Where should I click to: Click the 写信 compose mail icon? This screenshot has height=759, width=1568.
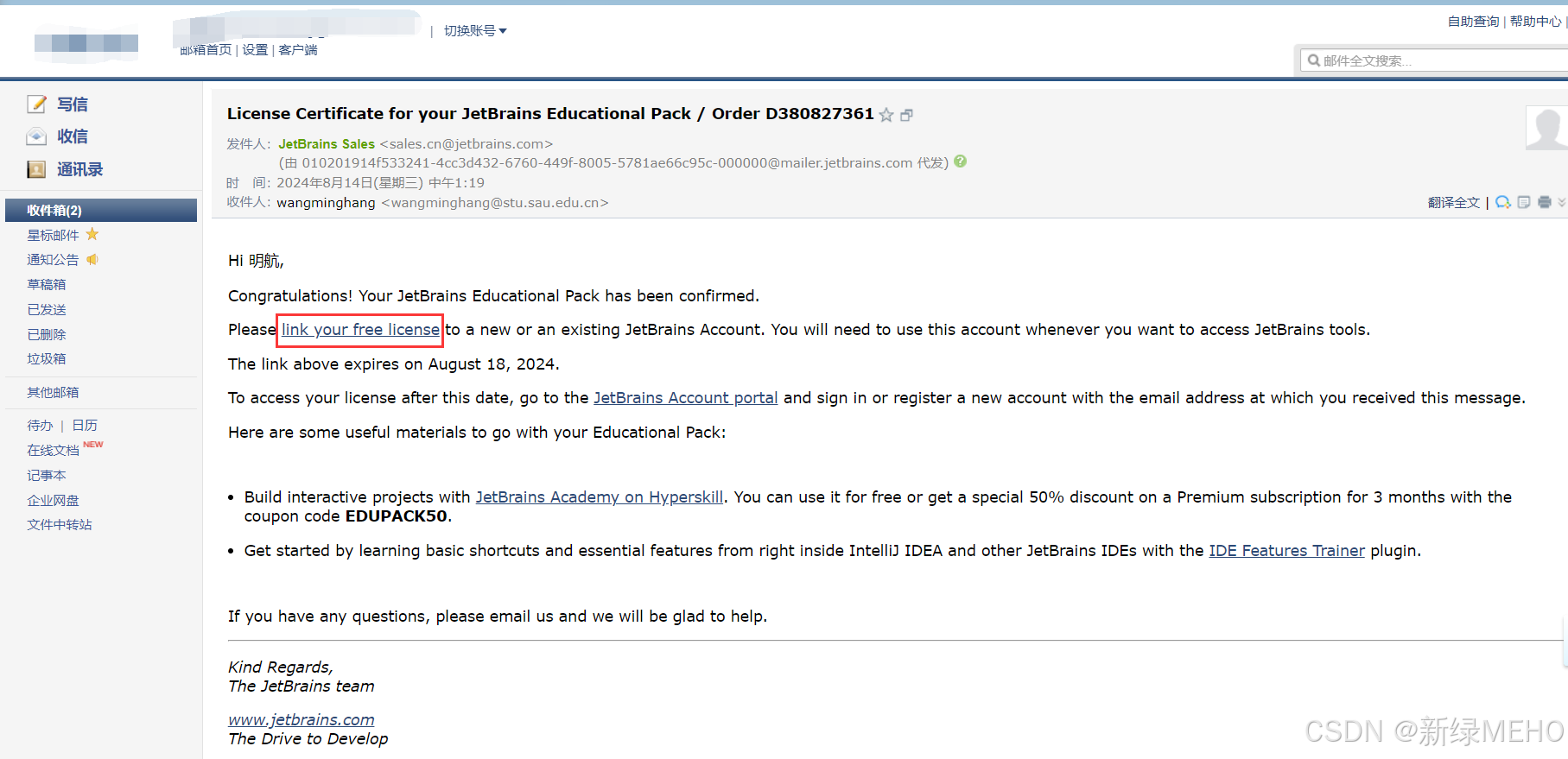point(36,104)
